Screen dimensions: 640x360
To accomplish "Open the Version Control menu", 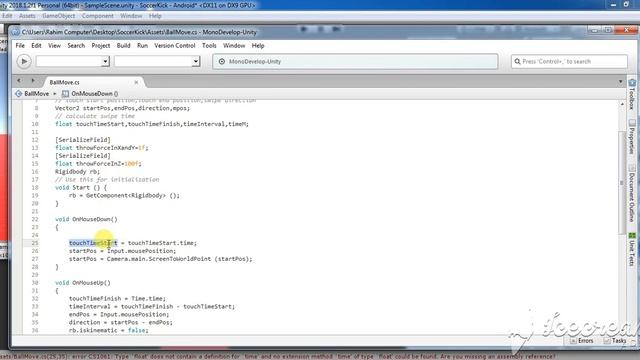I will point(175,46).
